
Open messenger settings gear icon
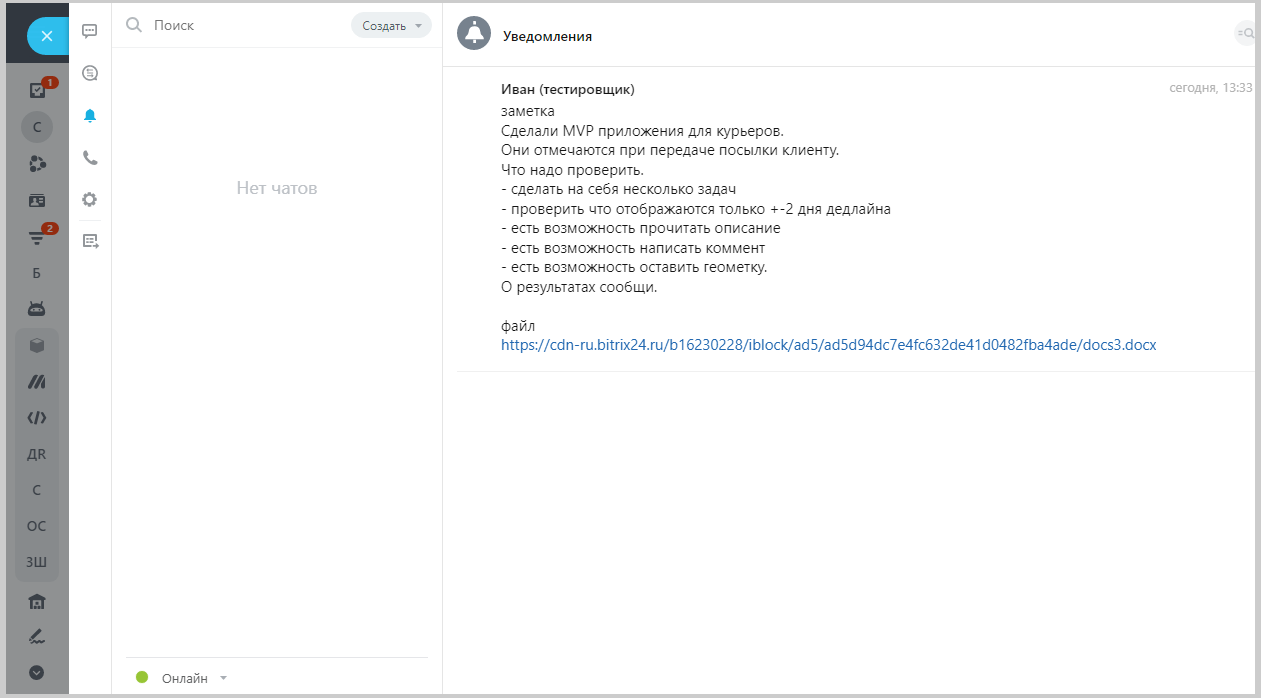coord(90,199)
